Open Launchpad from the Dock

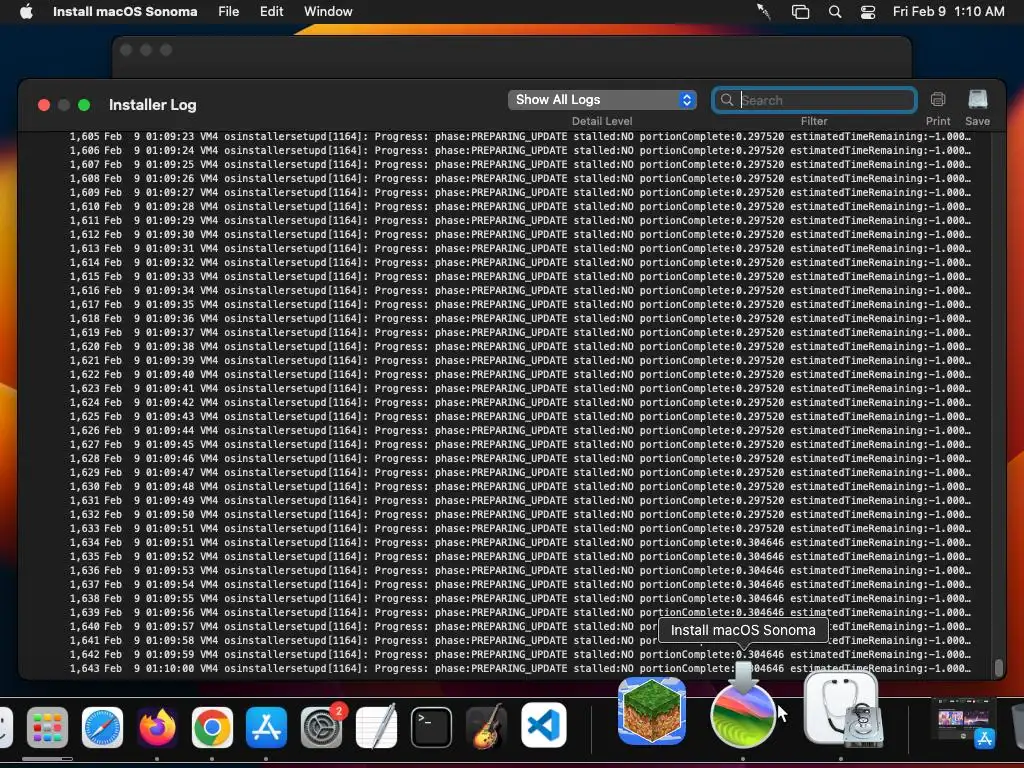pyautogui.click(x=48, y=727)
